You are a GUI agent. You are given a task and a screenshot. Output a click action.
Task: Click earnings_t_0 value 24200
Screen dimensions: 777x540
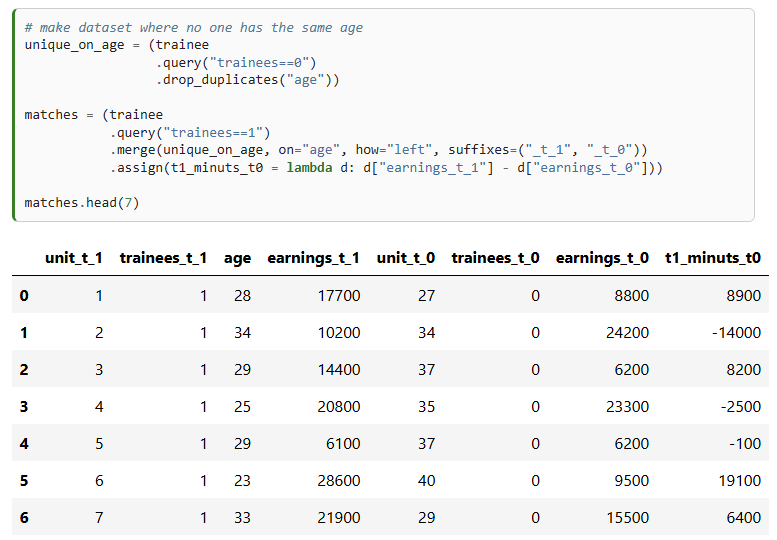[627, 333]
